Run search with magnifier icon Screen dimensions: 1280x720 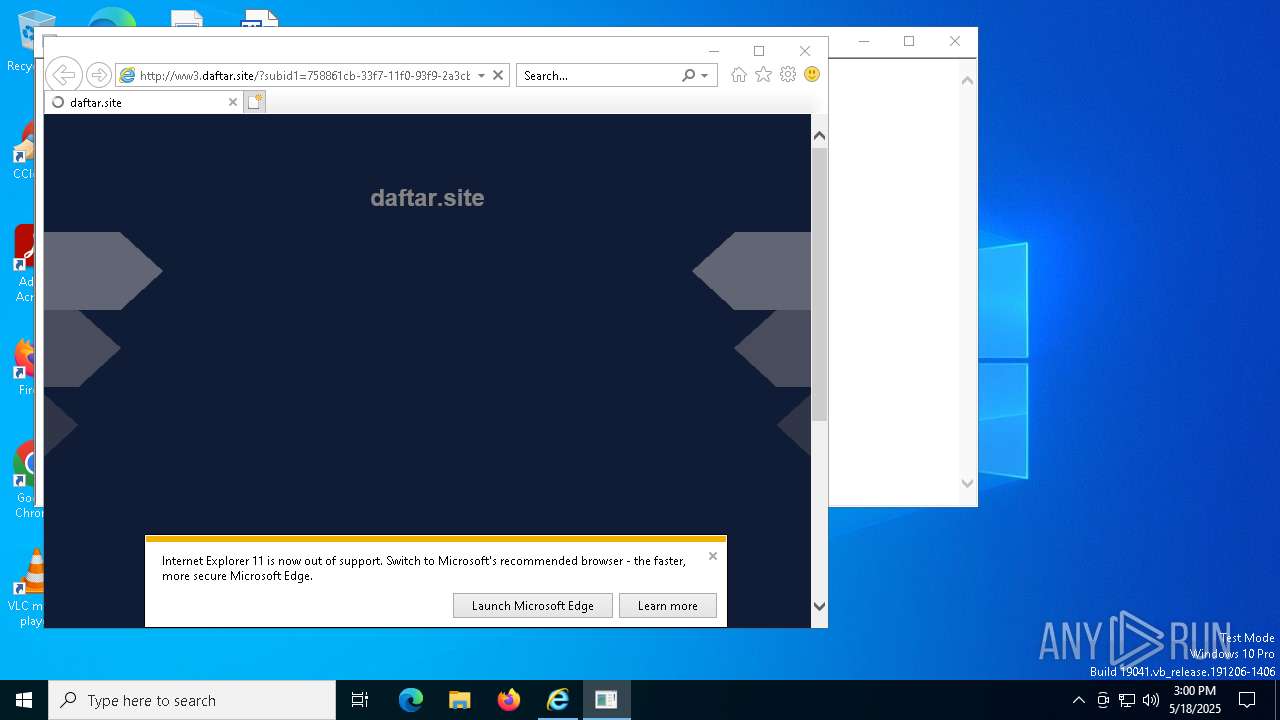(688, 75)
